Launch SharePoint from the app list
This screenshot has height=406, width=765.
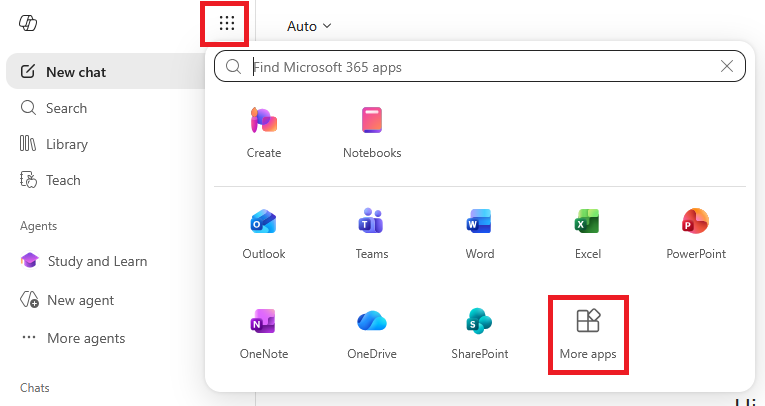click(x=480, y=334)
